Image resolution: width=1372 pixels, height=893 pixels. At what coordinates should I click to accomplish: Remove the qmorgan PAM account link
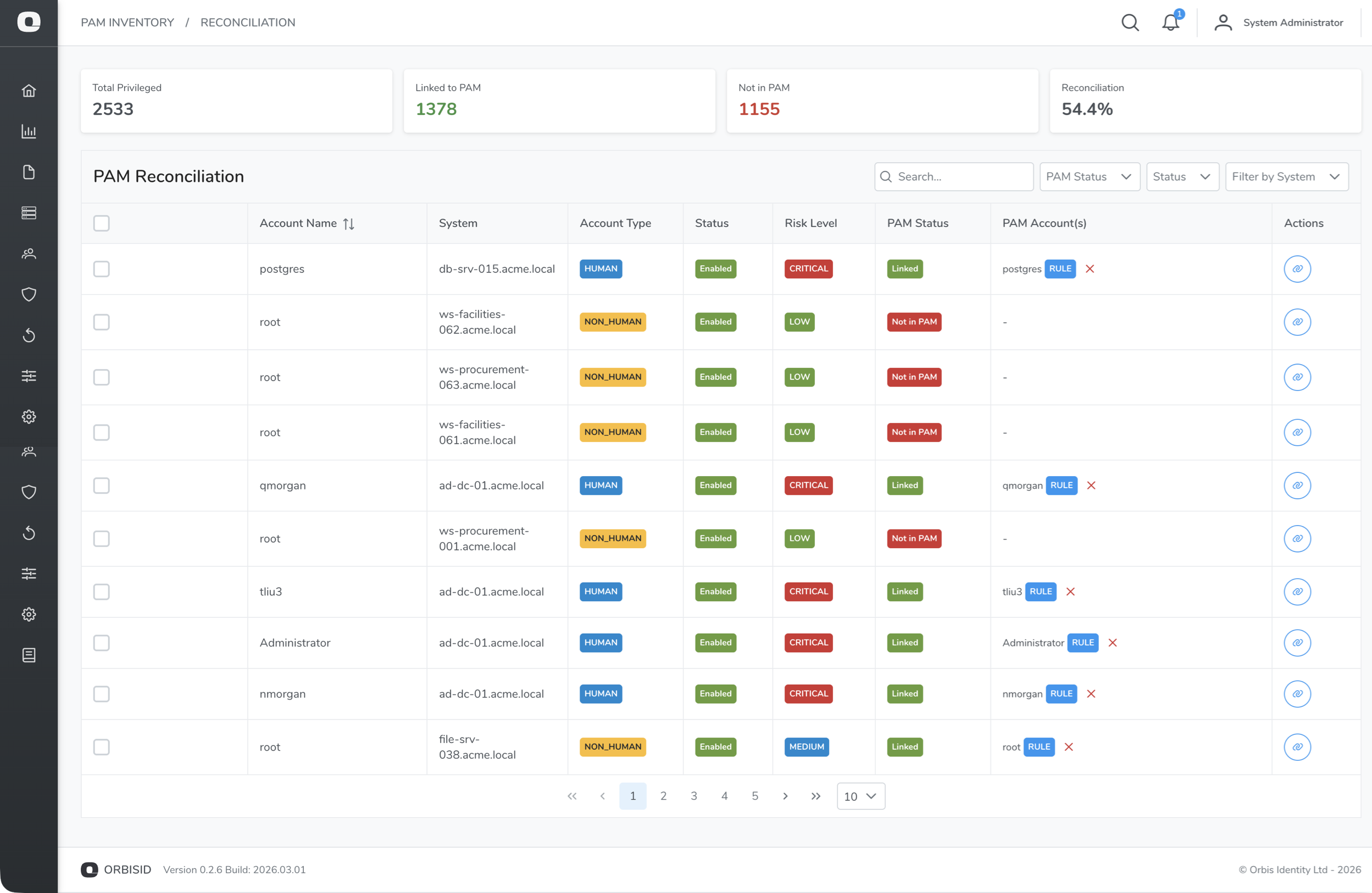pos(1091,485)
